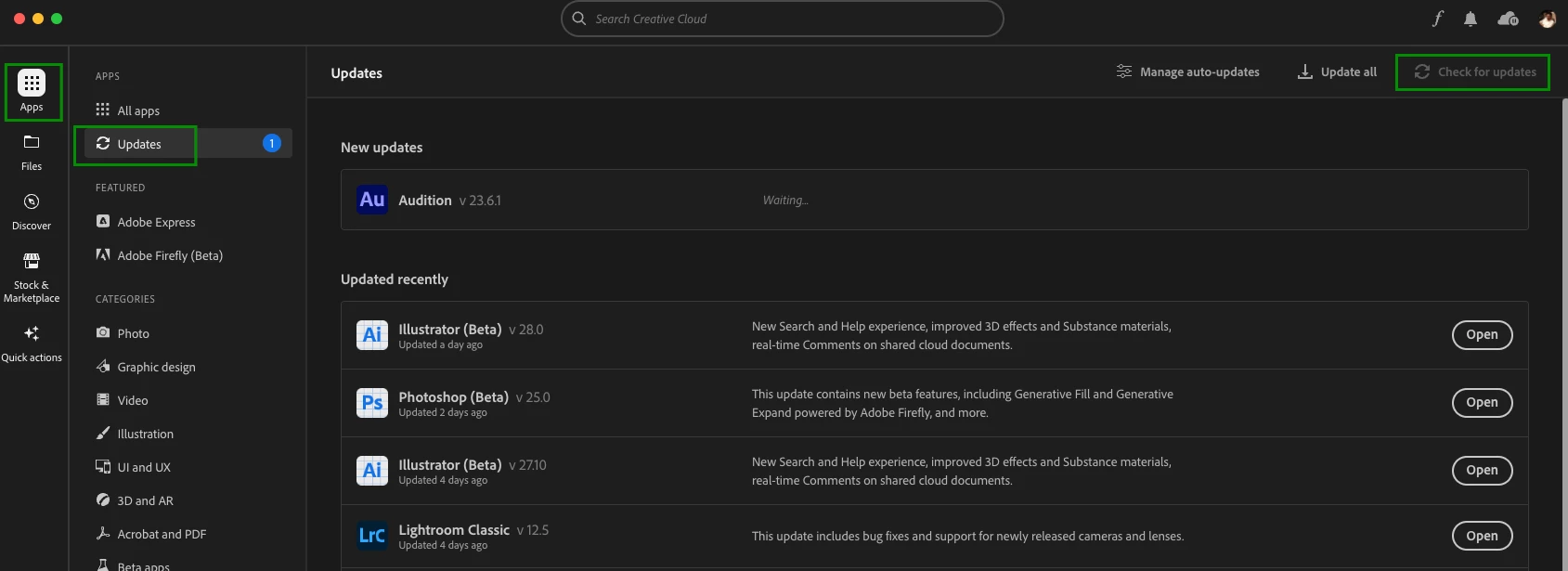
Task: Click the UI and UX icon
Action: point(103,466)
